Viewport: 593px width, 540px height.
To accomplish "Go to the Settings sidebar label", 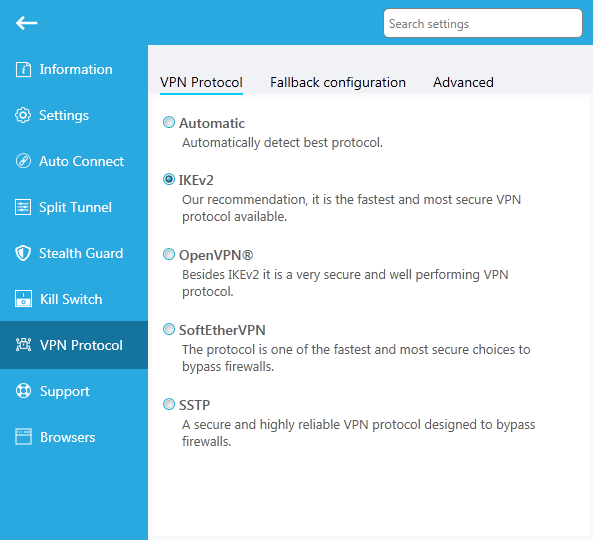I will click(x=64, y=116).
